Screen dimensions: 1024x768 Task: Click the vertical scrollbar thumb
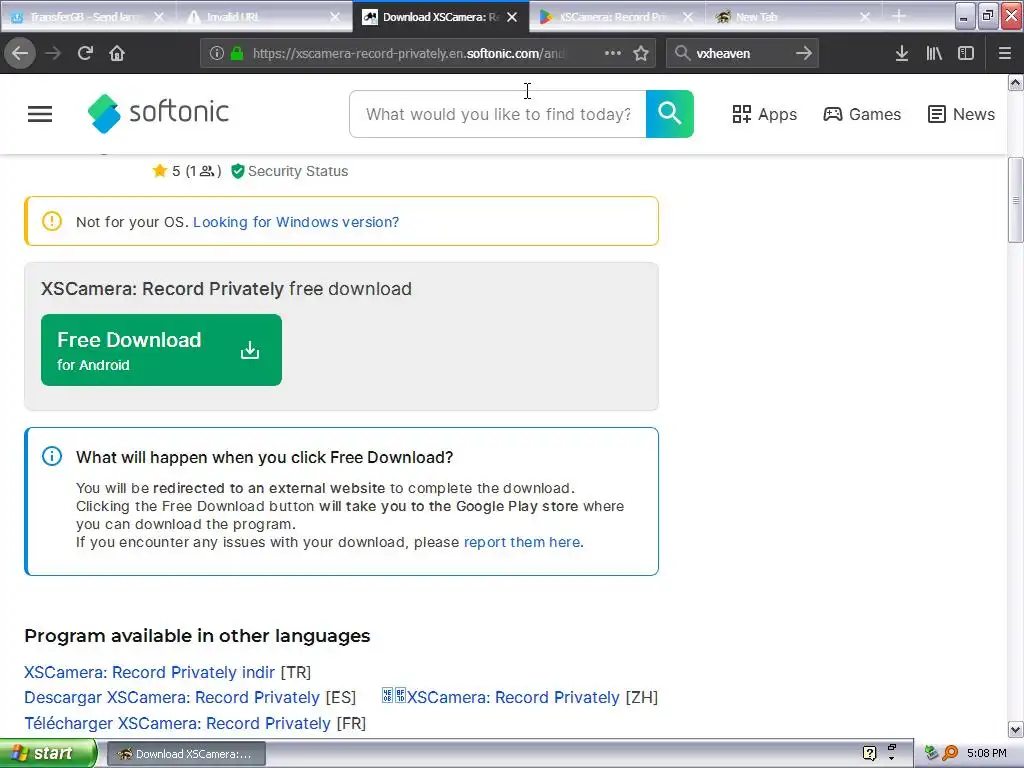click(x=1015, y=200)
